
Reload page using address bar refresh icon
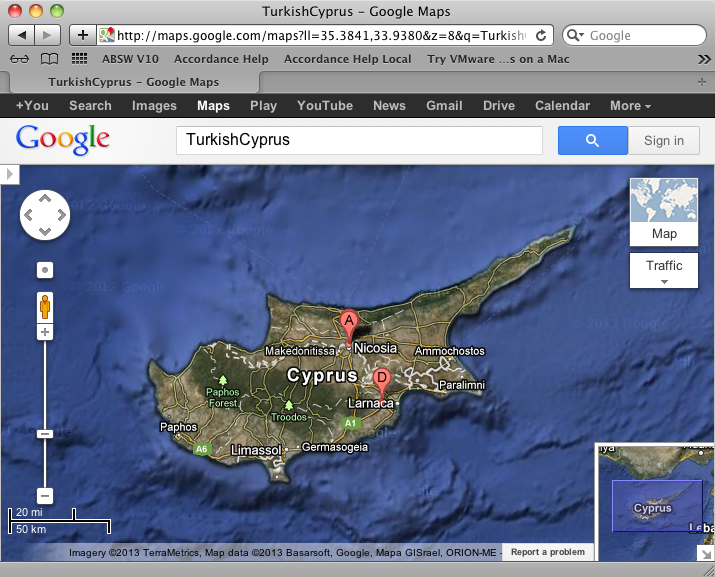541,35
